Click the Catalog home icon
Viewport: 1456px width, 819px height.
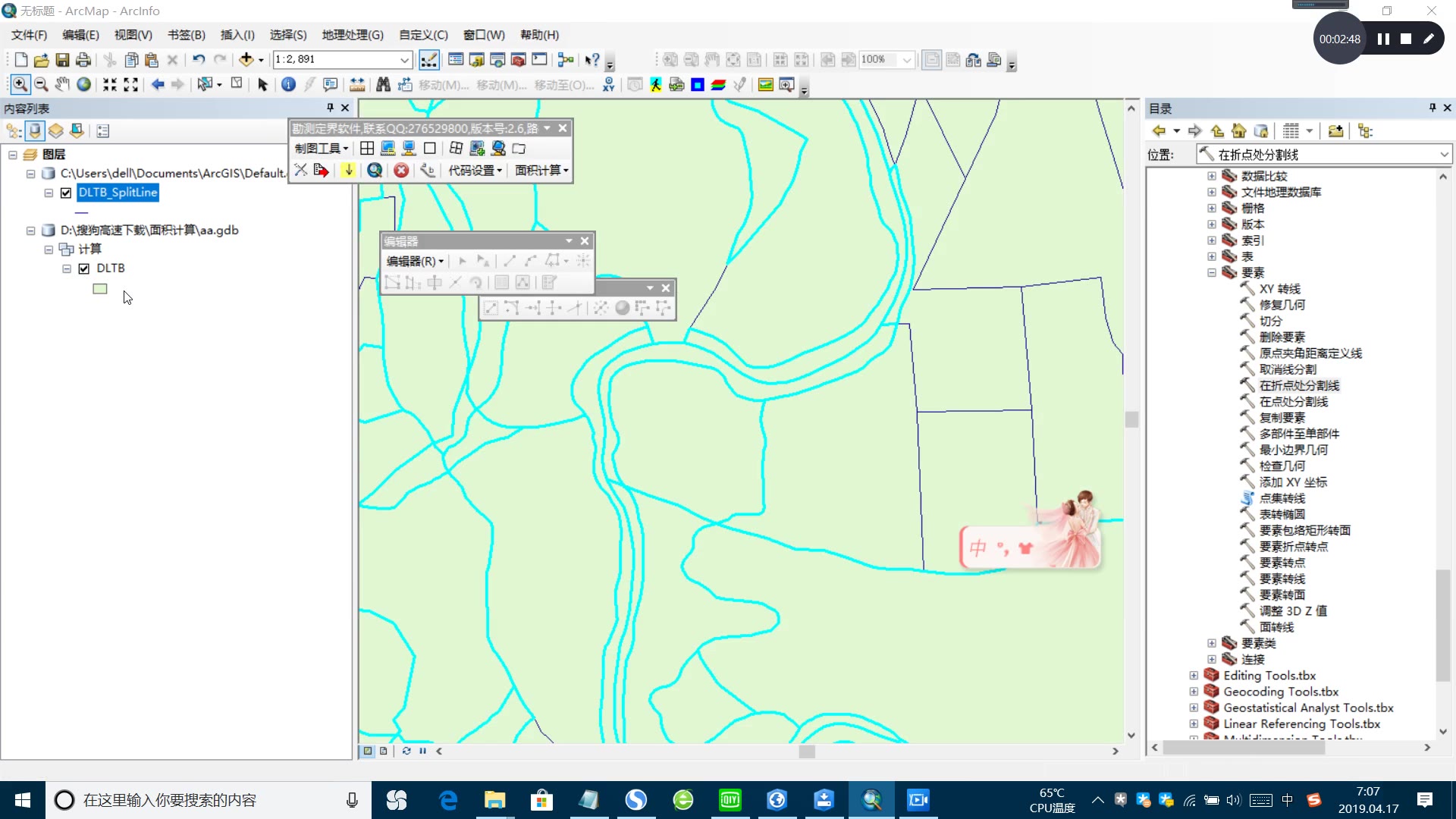coord(1239,130)
